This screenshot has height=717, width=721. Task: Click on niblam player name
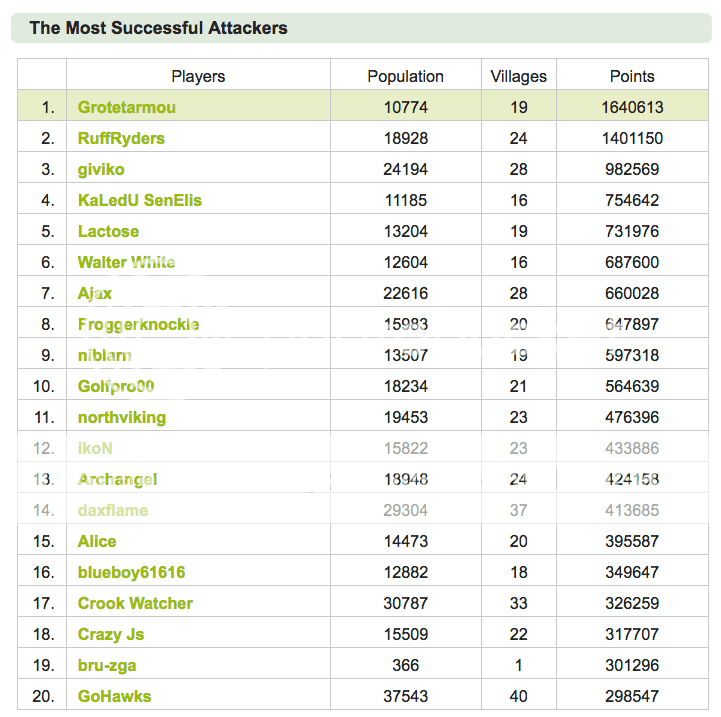pyautogui.click(x=105, y=355)
